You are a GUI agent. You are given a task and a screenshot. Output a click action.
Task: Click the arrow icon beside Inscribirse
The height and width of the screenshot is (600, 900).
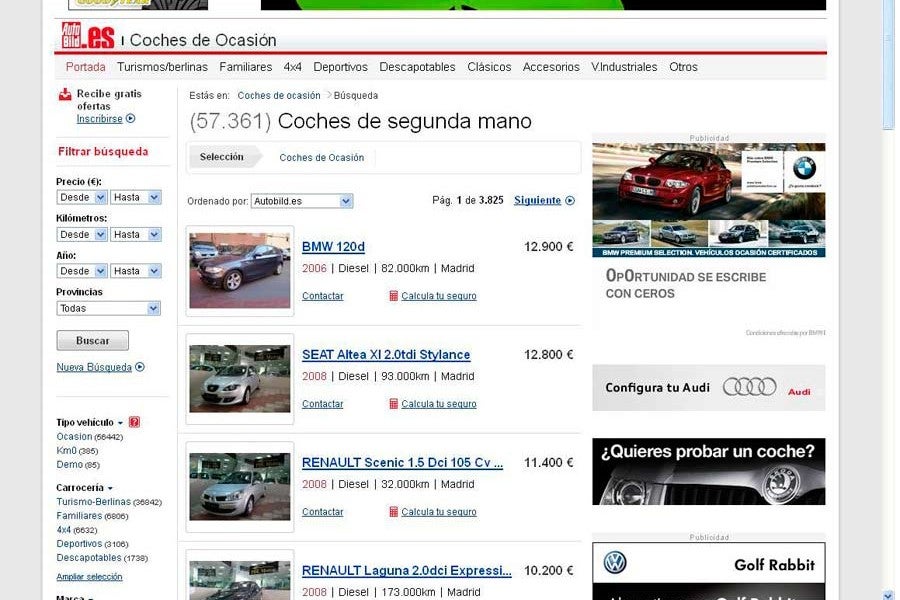[130, 119]
